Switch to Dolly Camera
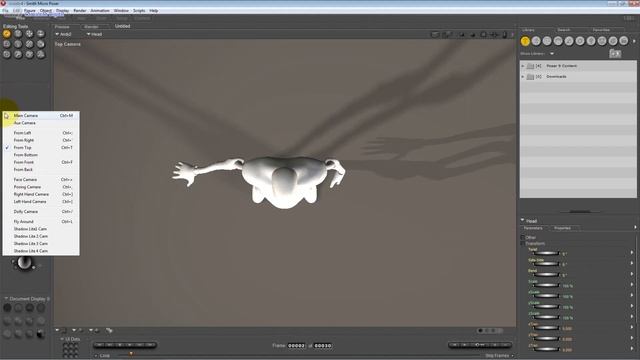The height and width of the screenshot is (360, 640). point(41,211)
